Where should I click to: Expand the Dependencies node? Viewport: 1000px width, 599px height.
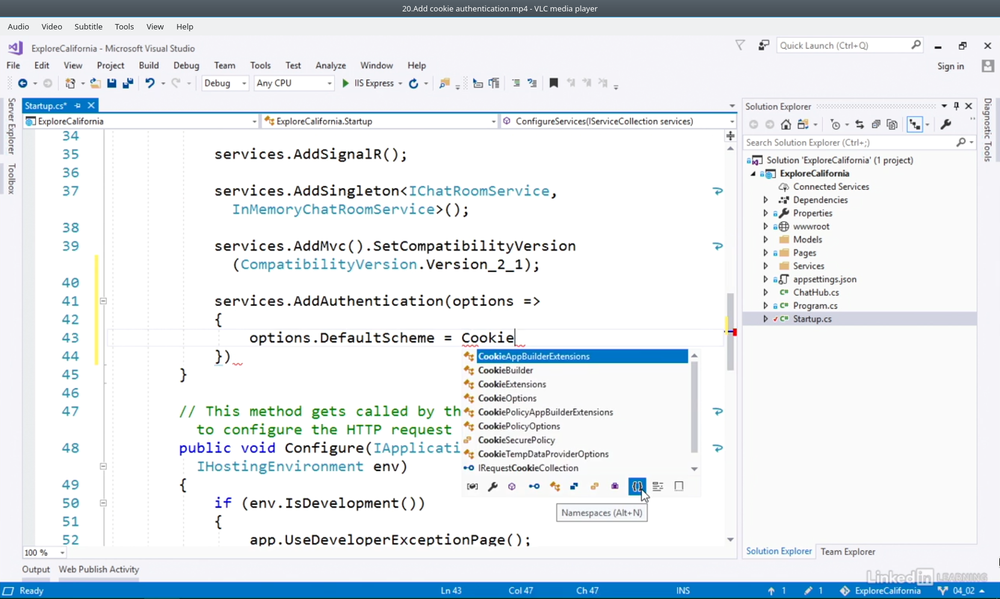tap(766, 200)
